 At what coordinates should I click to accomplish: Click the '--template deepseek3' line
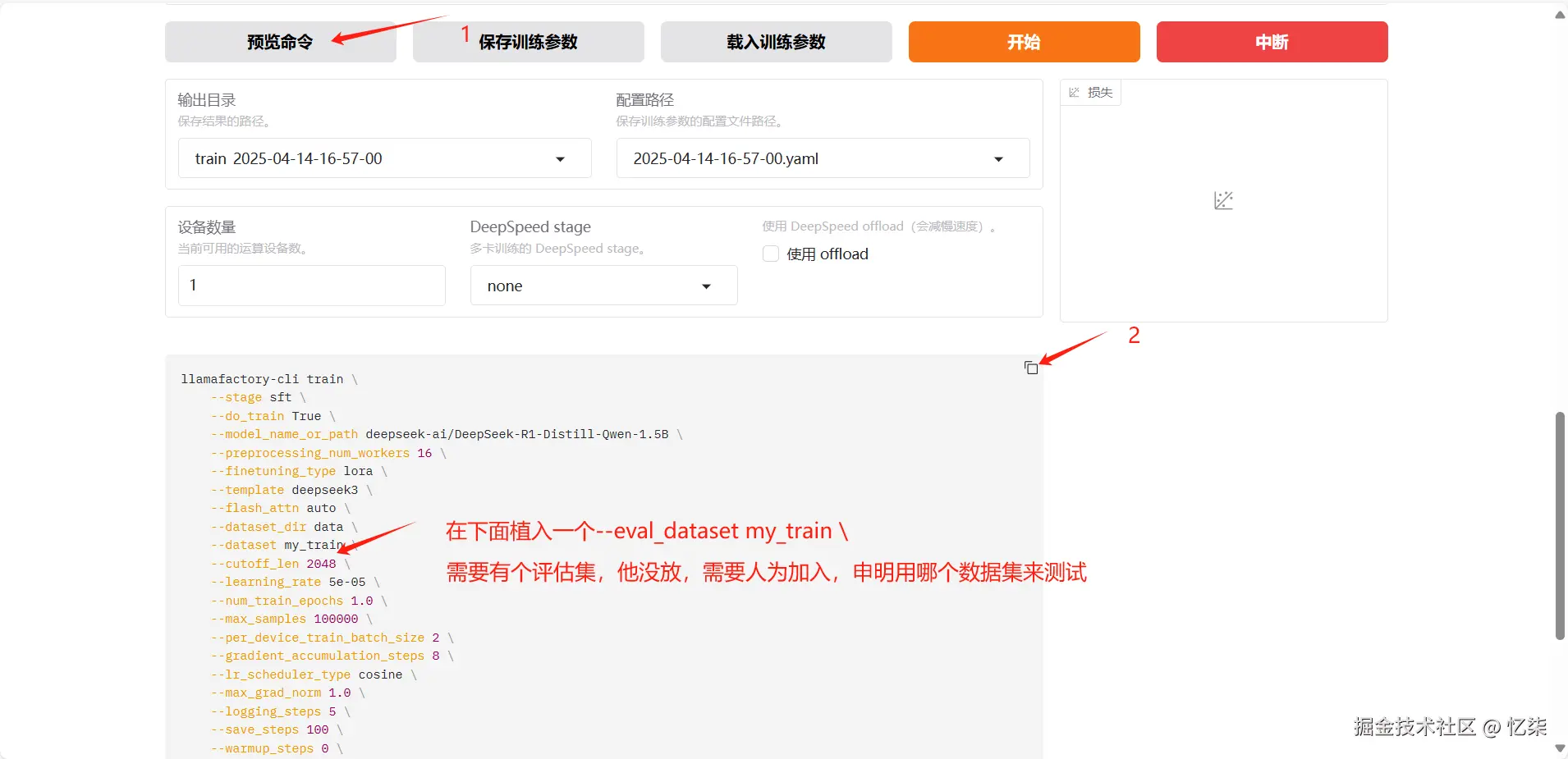pos(291,490)
